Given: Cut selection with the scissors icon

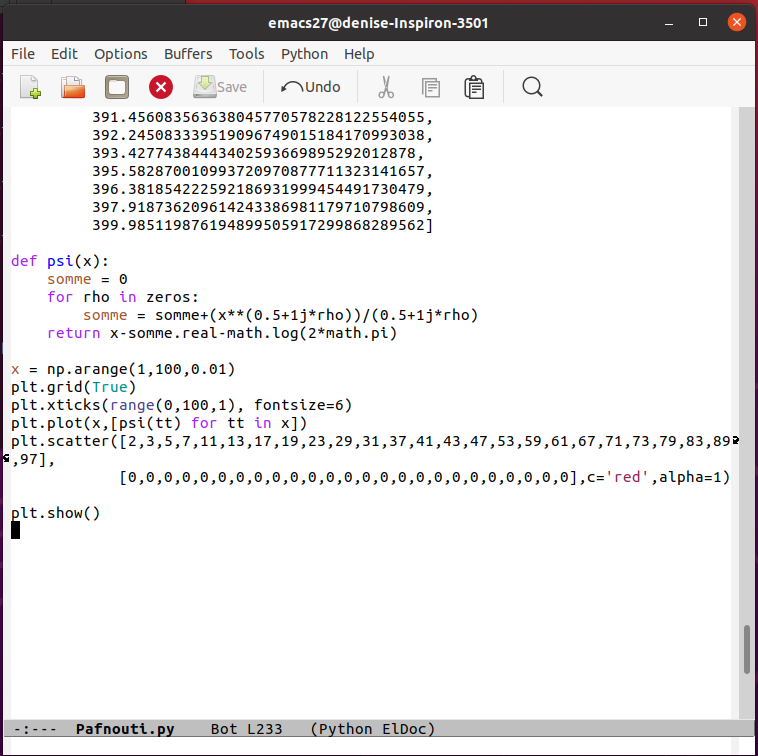Looking at the screenshot, I should click(387, 87).
